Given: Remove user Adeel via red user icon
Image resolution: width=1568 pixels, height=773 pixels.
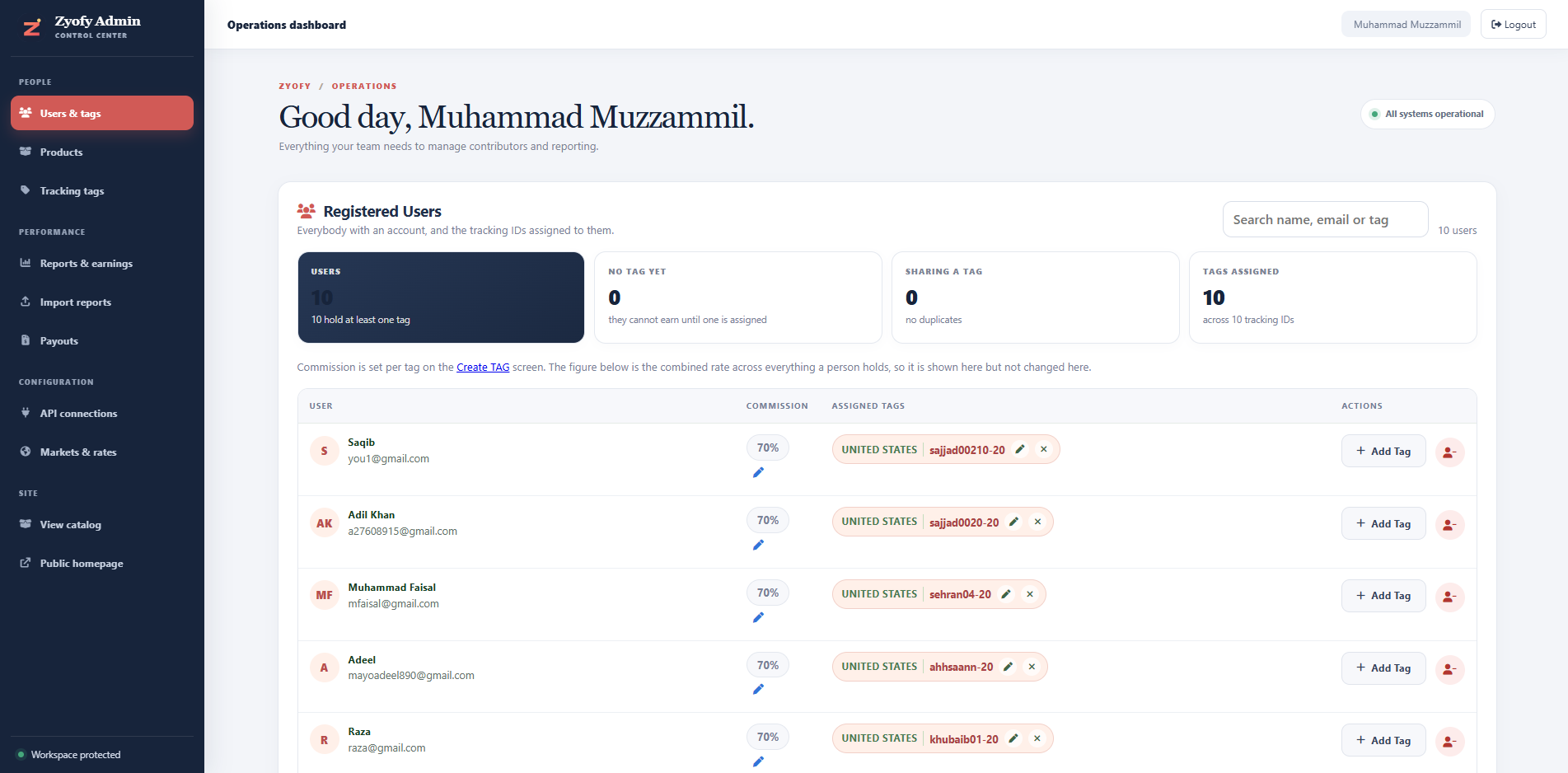Looking at the screenshot, I should [x=1449, y=668].
